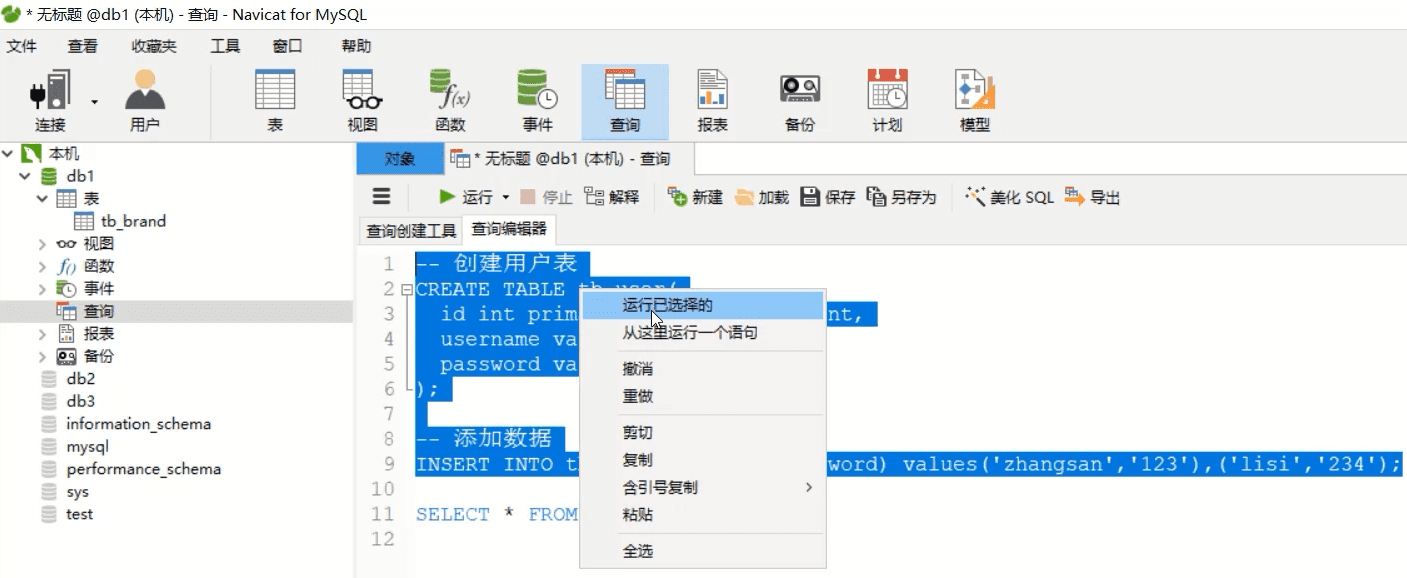Open the 运行 button dropdown arrow

pos(506,198)
